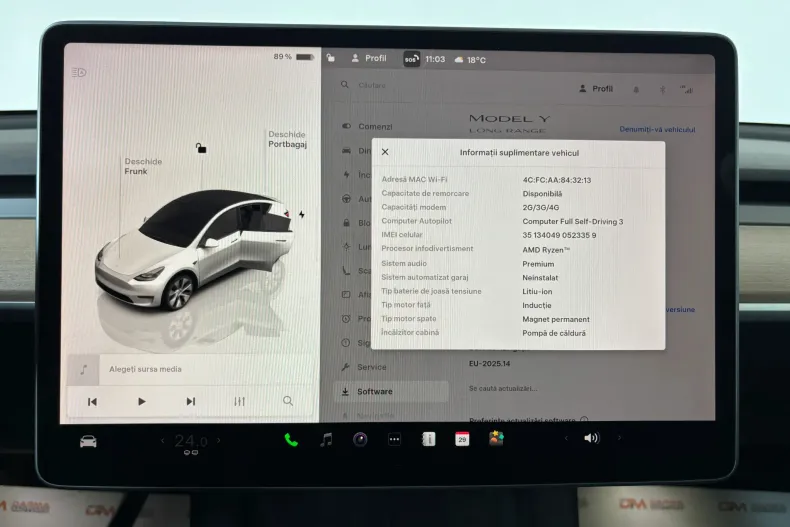Image resolution: width=790 pixels, height=527 pixels.
Task: Tap the SOS emergency icon
Action: click(411, 59)
